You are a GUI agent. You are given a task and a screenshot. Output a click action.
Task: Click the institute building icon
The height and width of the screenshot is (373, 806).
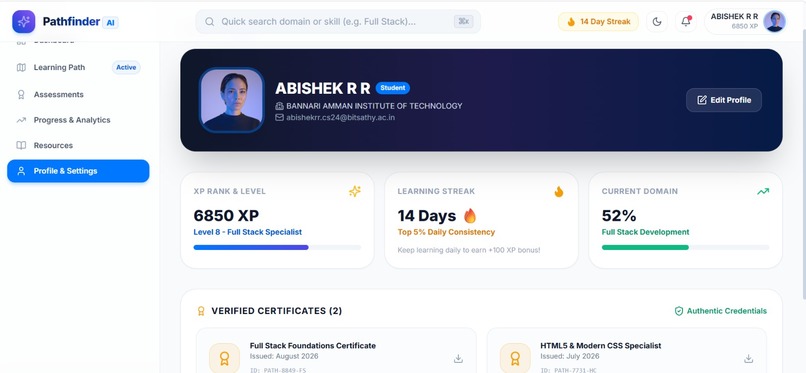tap(280, 106)
